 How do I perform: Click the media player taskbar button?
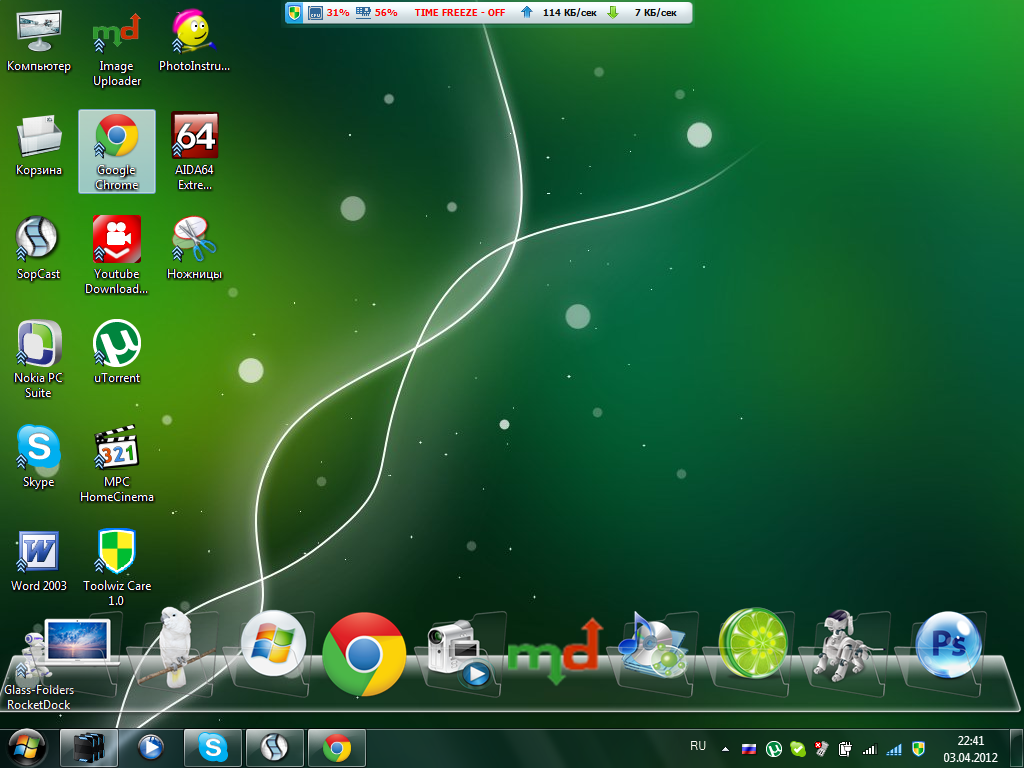pos(151,747)
